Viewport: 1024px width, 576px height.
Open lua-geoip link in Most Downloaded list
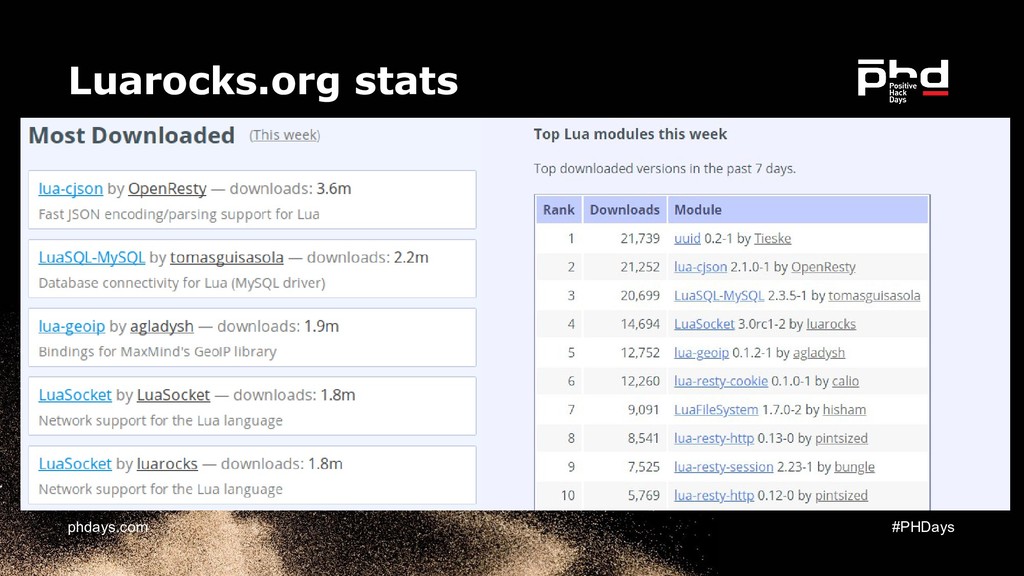tap(72, 326)
